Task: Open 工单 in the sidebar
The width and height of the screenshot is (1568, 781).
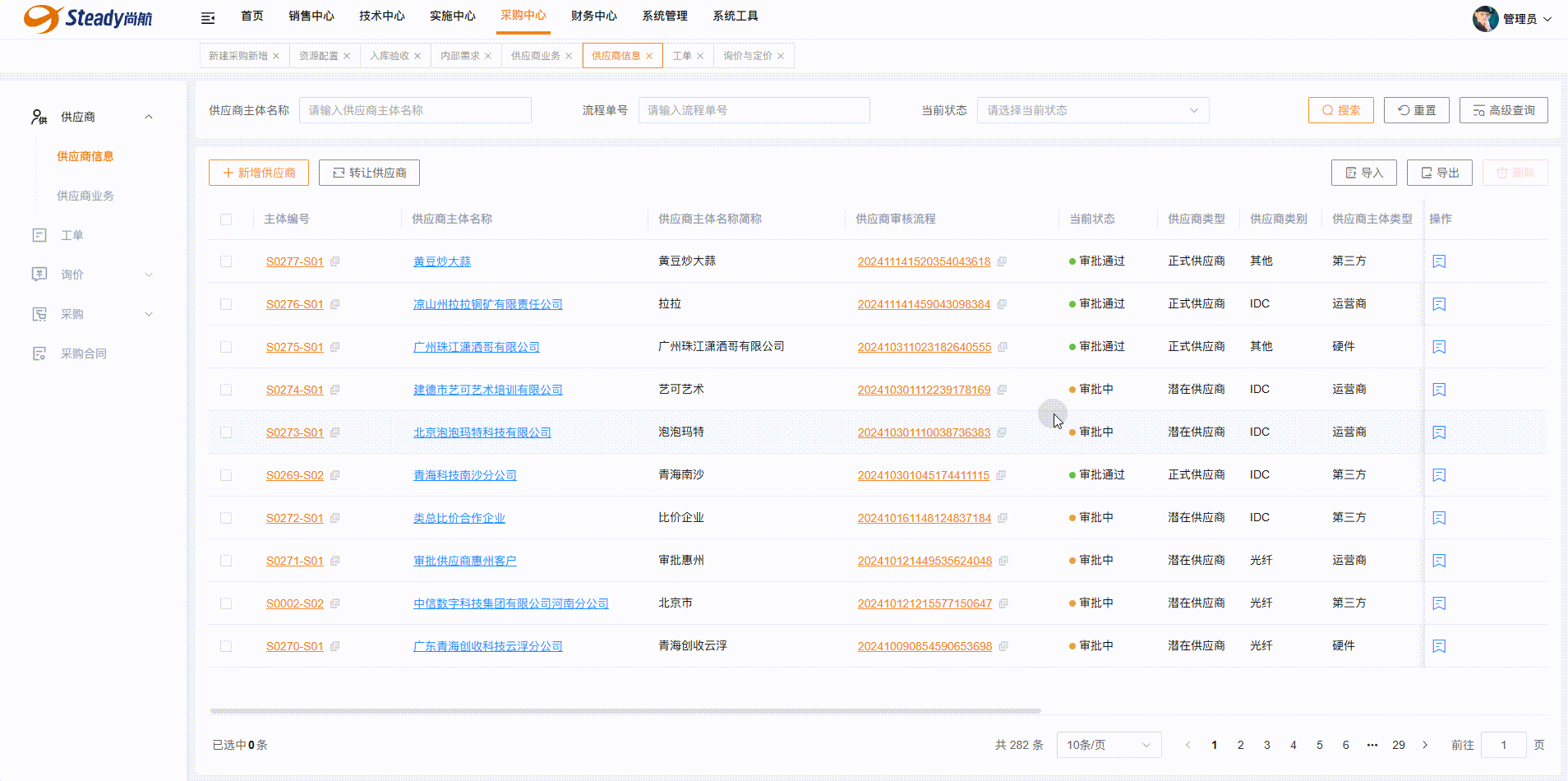Action: click(x=71, y=235)
